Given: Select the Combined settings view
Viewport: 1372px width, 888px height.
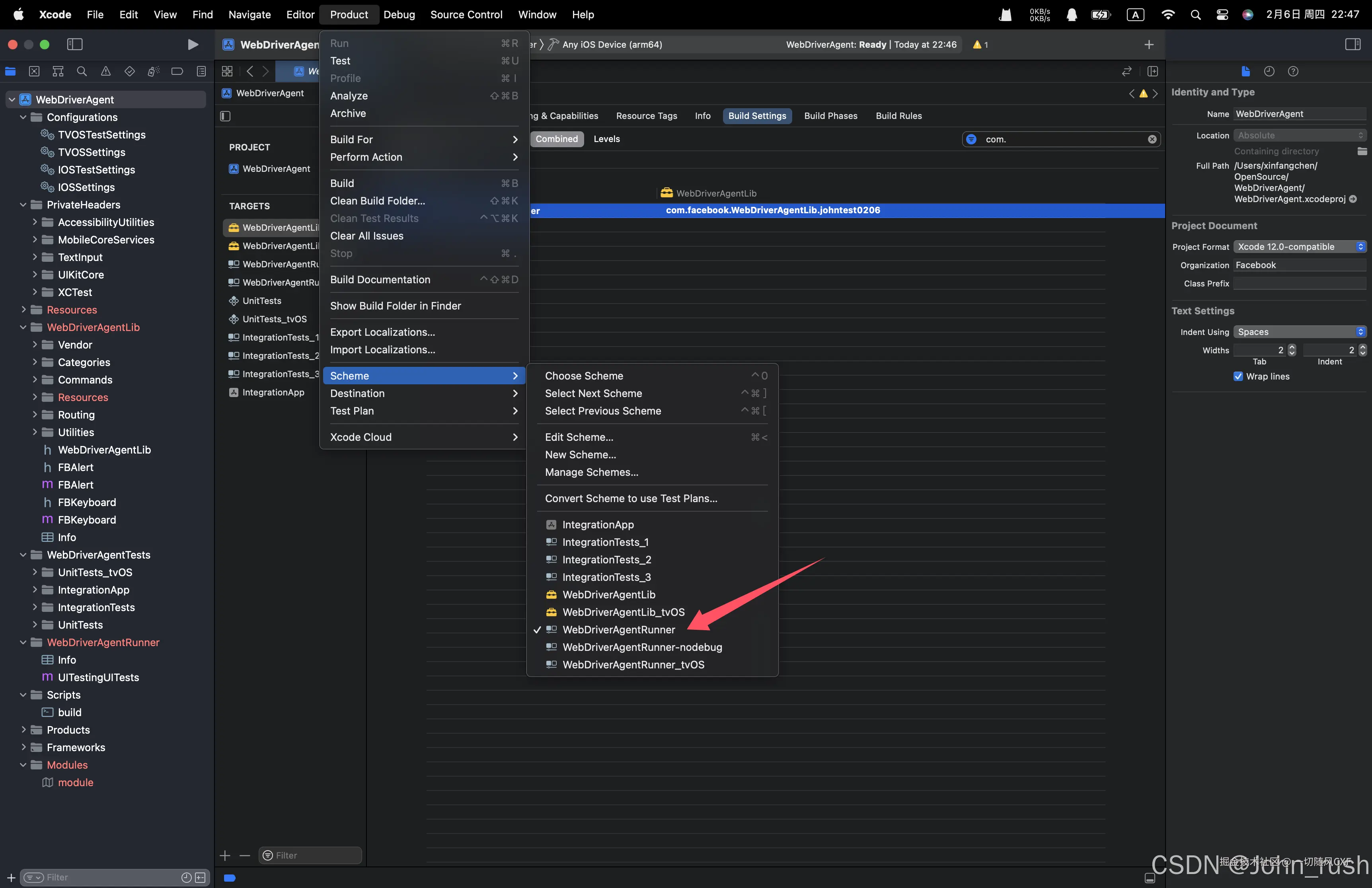Looking at the screenshot, I should click(556, 139).
